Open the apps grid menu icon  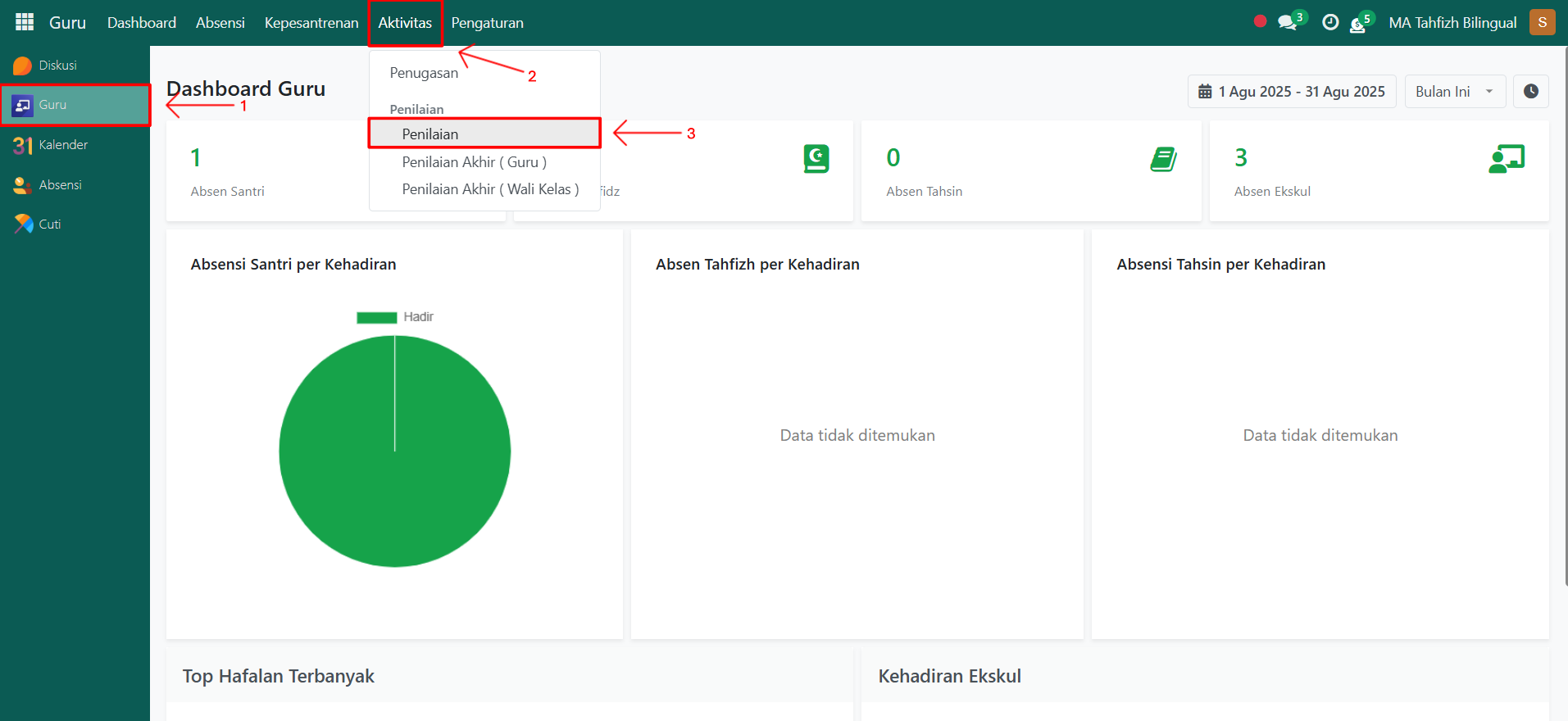(x=25, y=22)
